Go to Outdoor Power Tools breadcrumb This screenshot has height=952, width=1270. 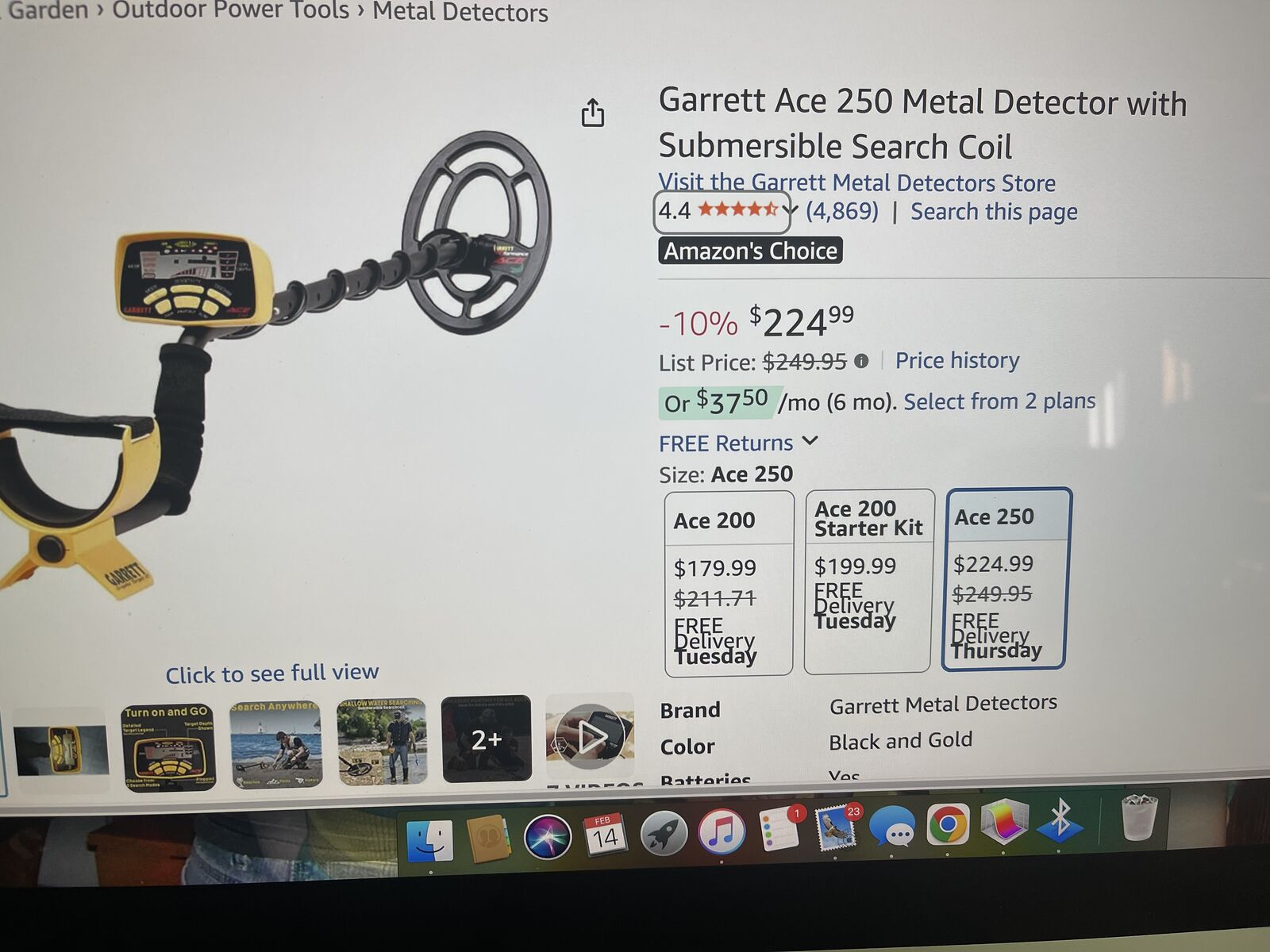tap(230, 10)
